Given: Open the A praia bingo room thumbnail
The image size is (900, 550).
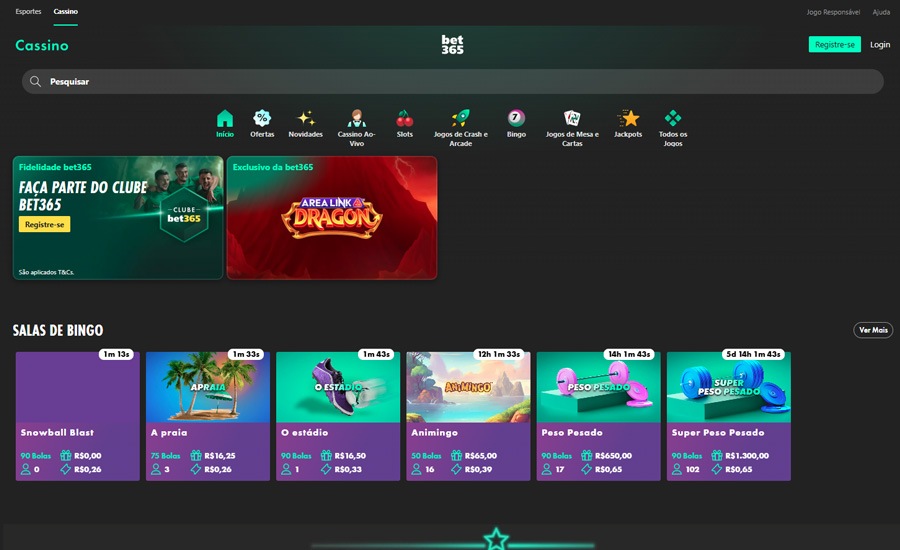Looking at the screenshot, I should pos(208,388).
